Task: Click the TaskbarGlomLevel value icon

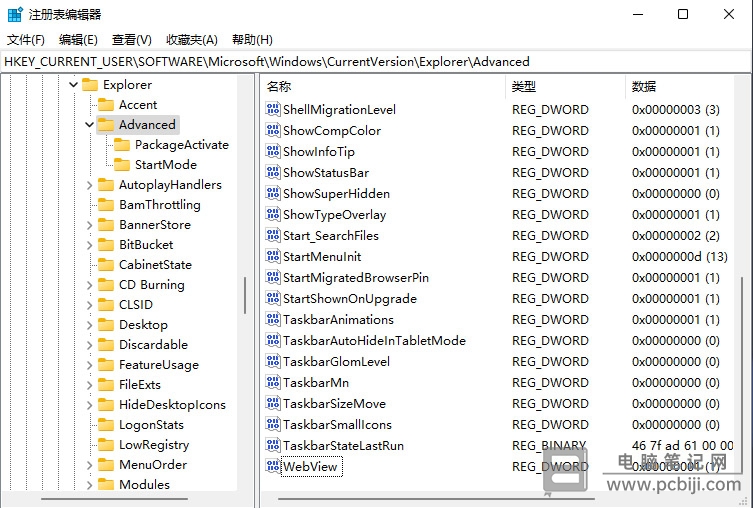Action: click(273, 361)
